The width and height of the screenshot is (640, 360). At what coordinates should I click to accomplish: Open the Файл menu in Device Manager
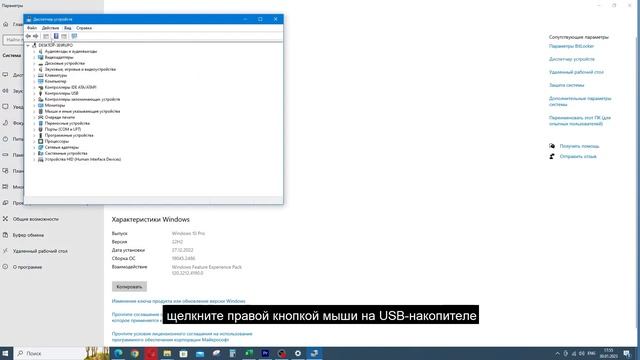point(32,28)
